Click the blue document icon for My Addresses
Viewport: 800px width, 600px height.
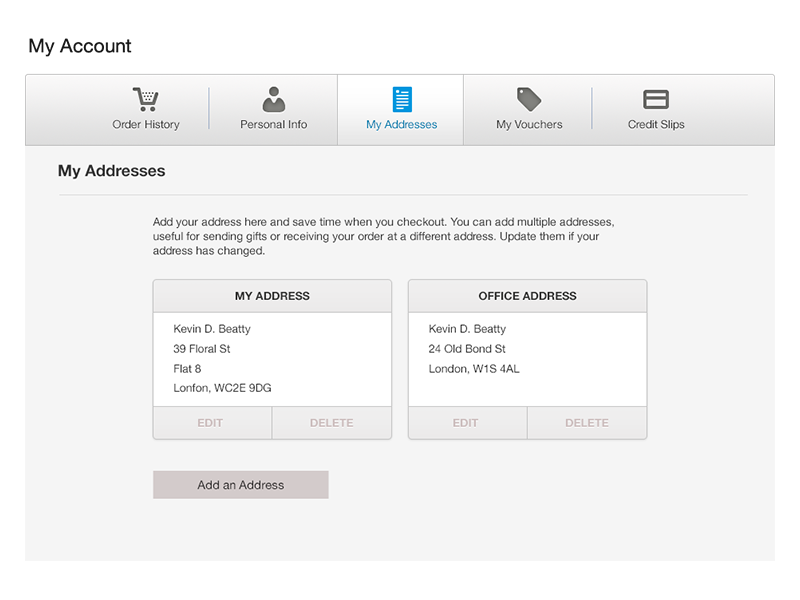(x=400, y=98)
